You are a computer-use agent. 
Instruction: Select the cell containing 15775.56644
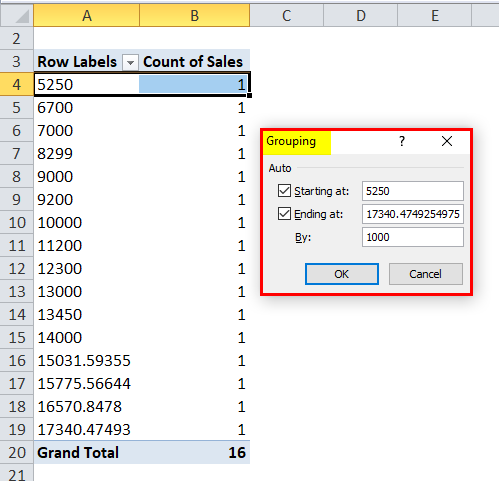(87, 384)
